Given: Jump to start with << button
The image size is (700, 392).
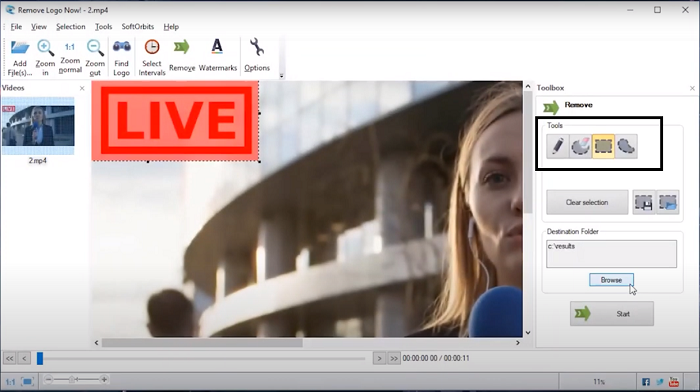Looking at the screenshot, I should tap(9, 358).
